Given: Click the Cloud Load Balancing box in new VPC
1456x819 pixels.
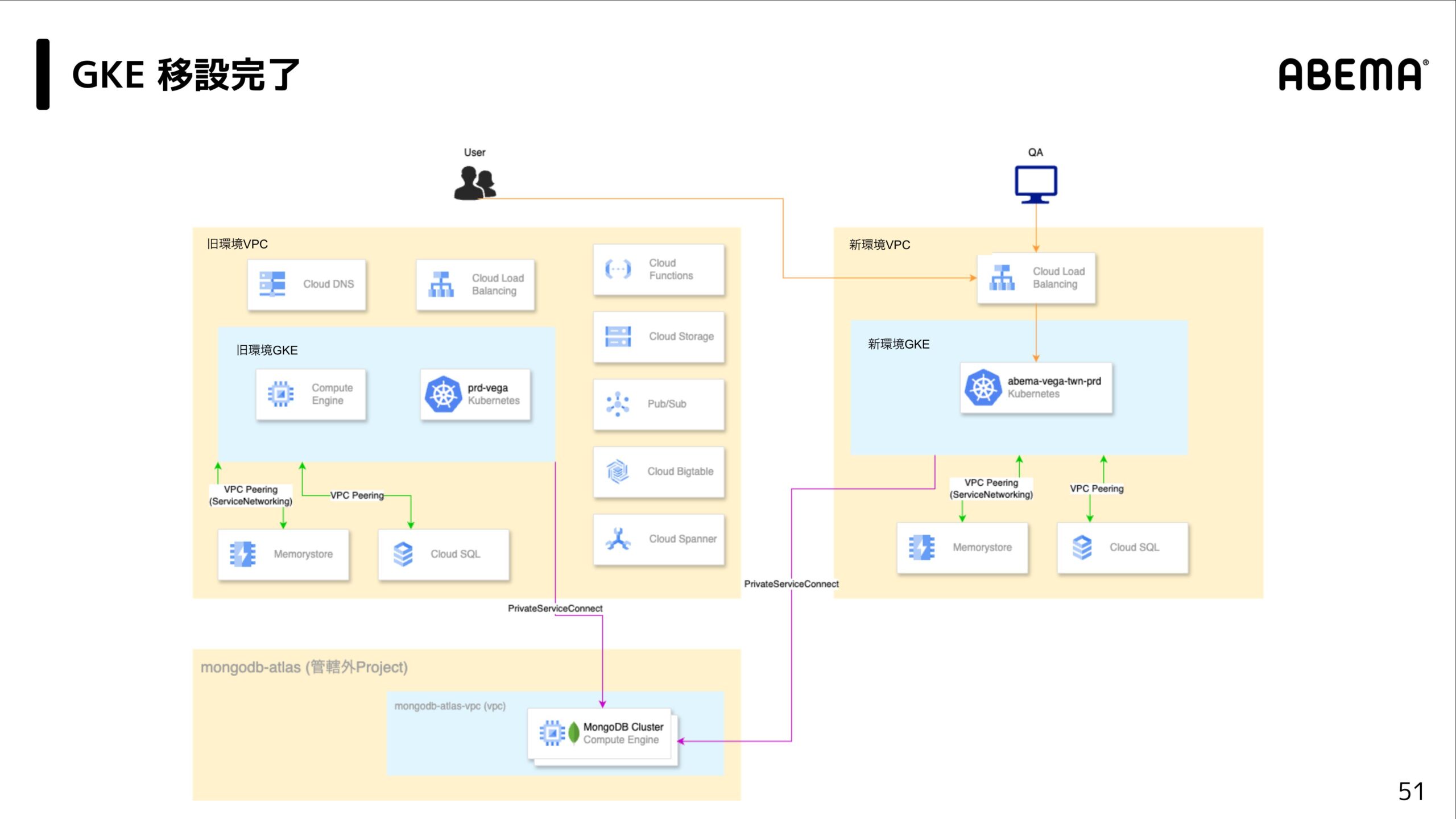Looking at the screenshot, I should click(1036, 278).
